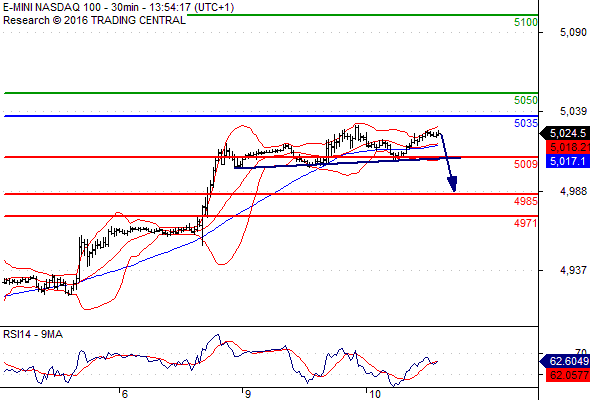This screenshot has height=400, width=590.
Task: Click the green 5050 resistance label
Action: pos(526,100)
